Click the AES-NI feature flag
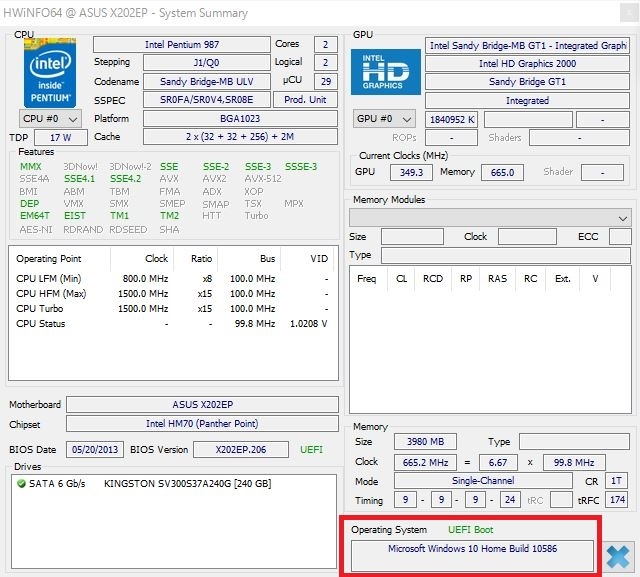The height and width of the screenshot is (577, 640). point(36,230)
